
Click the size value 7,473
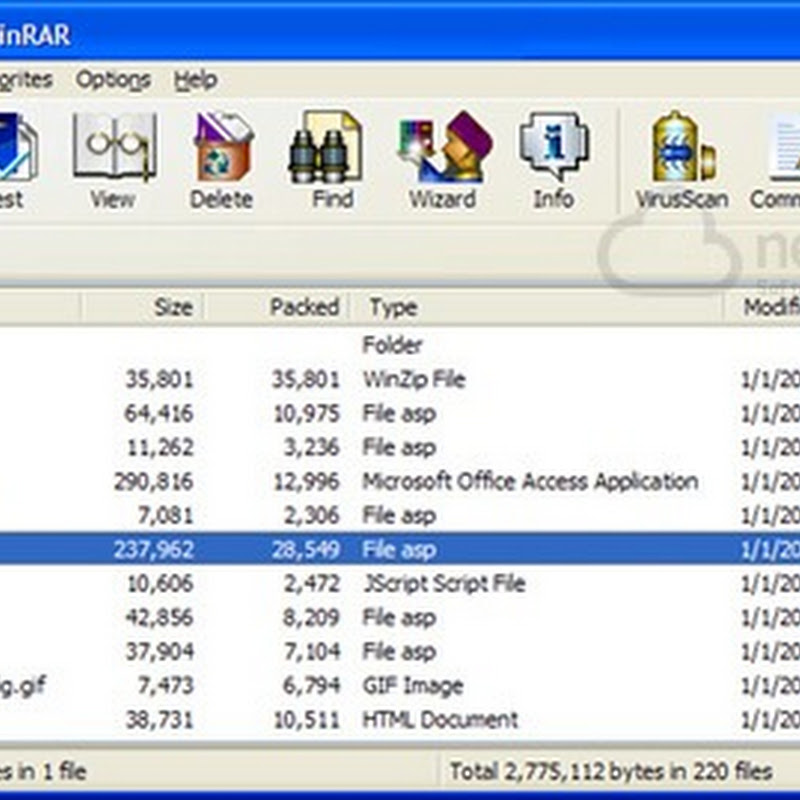166,686
